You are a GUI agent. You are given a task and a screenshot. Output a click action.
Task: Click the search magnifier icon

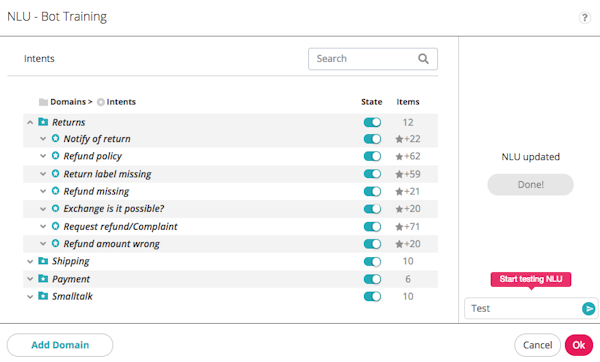coord(423,59)
